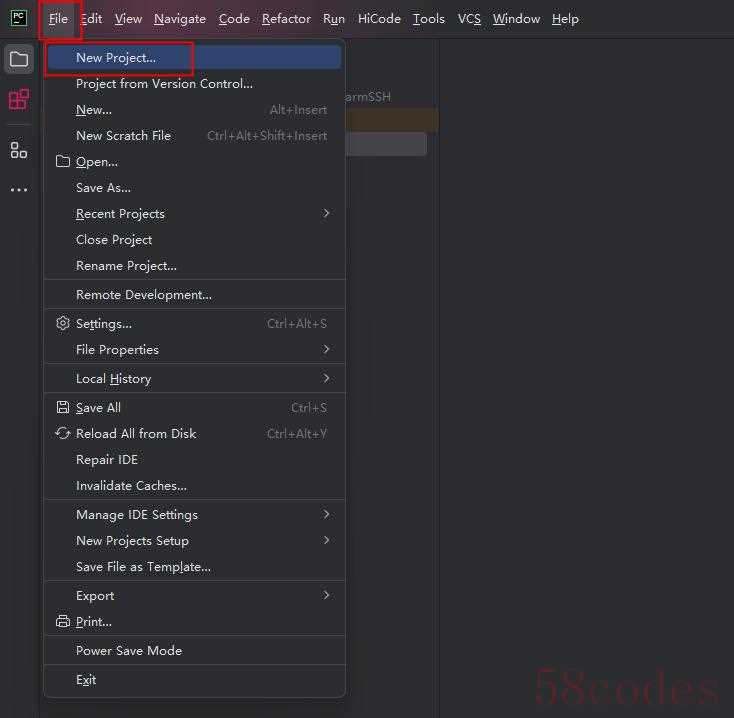The width and height of the screenshot is (734, 718).
Task: Open the Window menu
Action: (516, 19)
